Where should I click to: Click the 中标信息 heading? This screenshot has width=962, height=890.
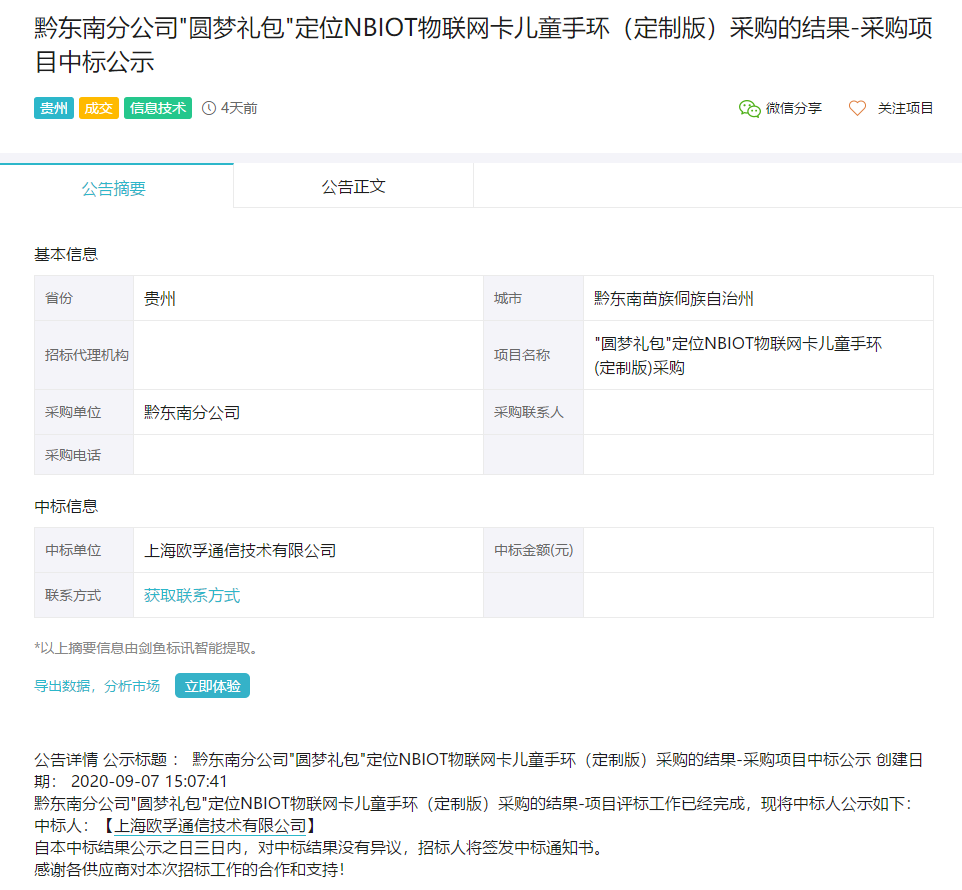tap(66, 506)
